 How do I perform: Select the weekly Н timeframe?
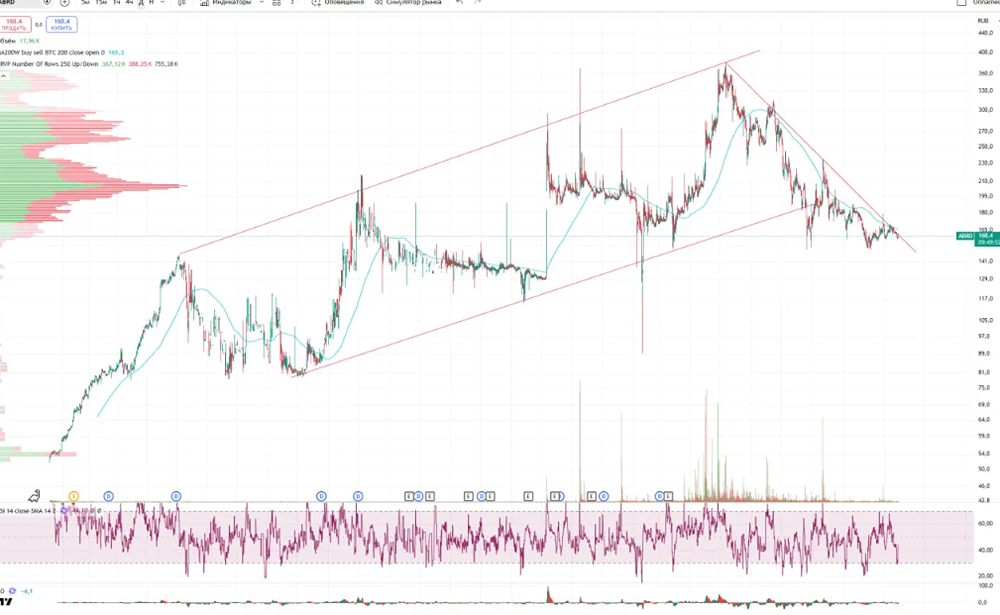(151, 3)
